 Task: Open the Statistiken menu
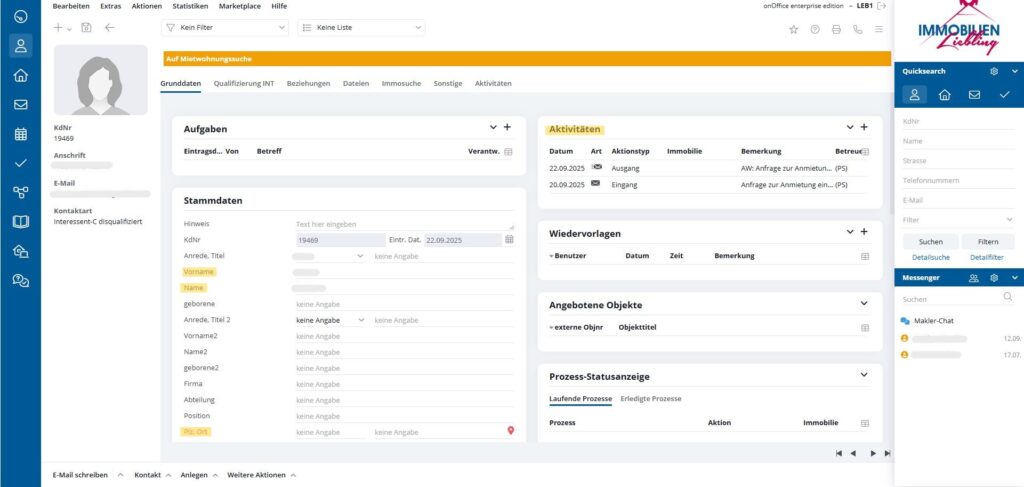pos(190,6)
